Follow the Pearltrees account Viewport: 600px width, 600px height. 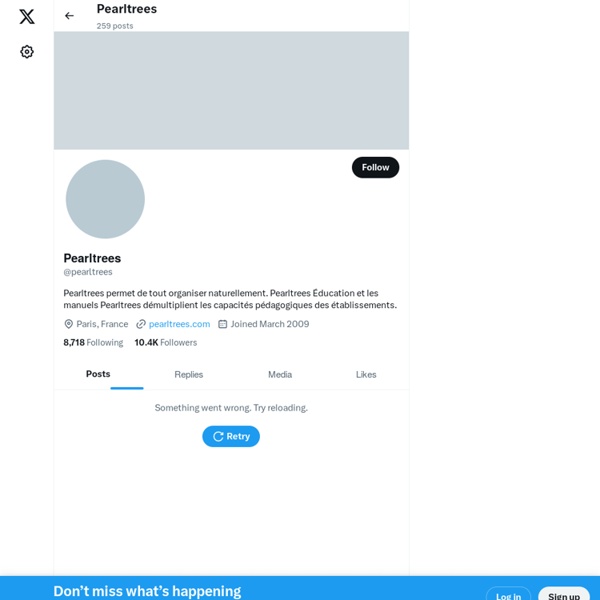tap(375, 167)
